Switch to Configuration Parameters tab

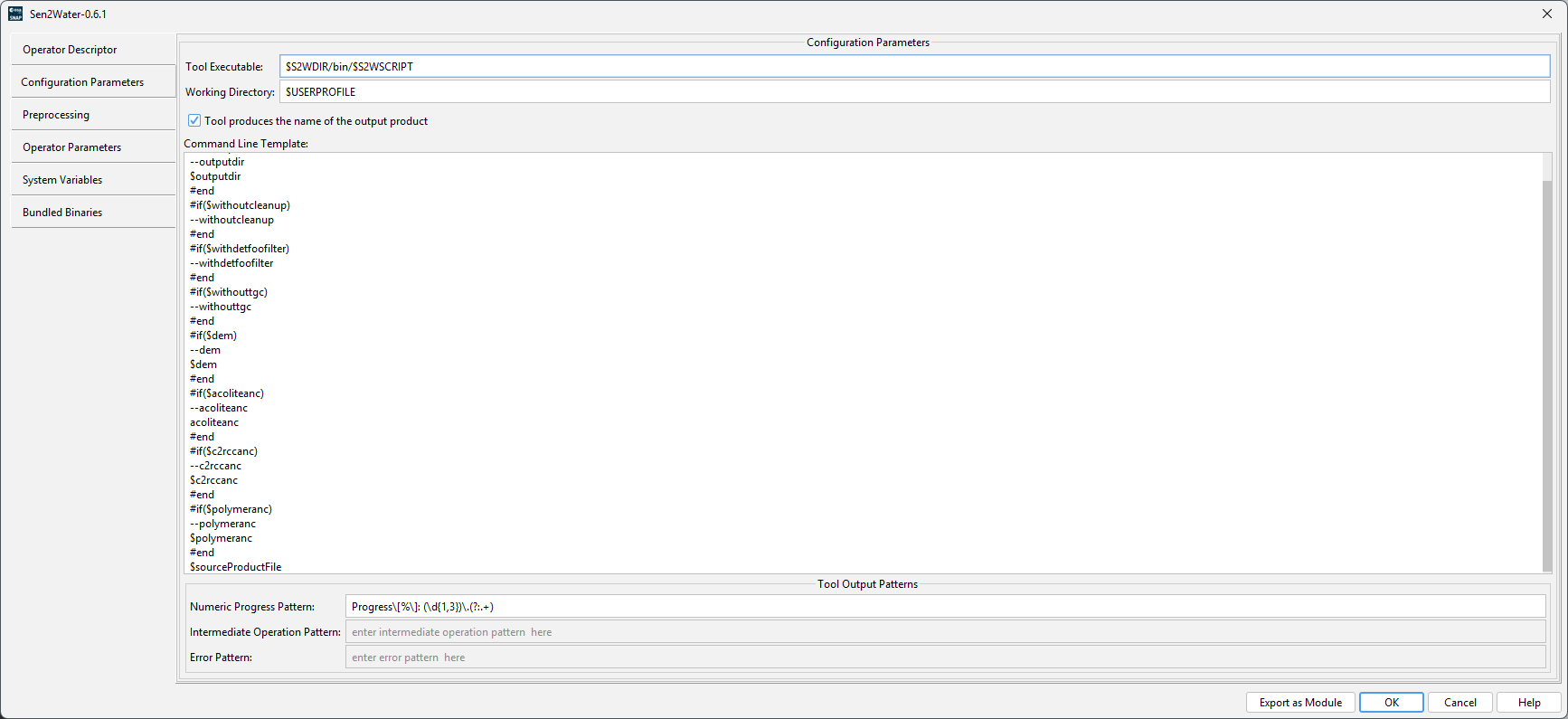tap(94, 82)
